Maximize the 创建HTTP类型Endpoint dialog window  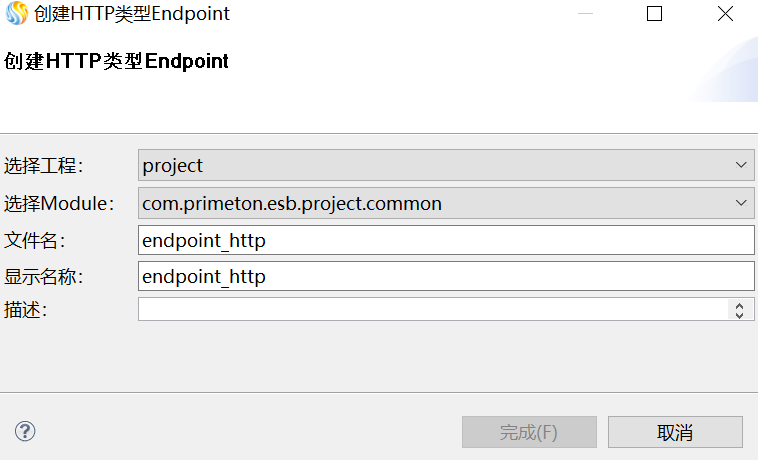coord(655,14)
